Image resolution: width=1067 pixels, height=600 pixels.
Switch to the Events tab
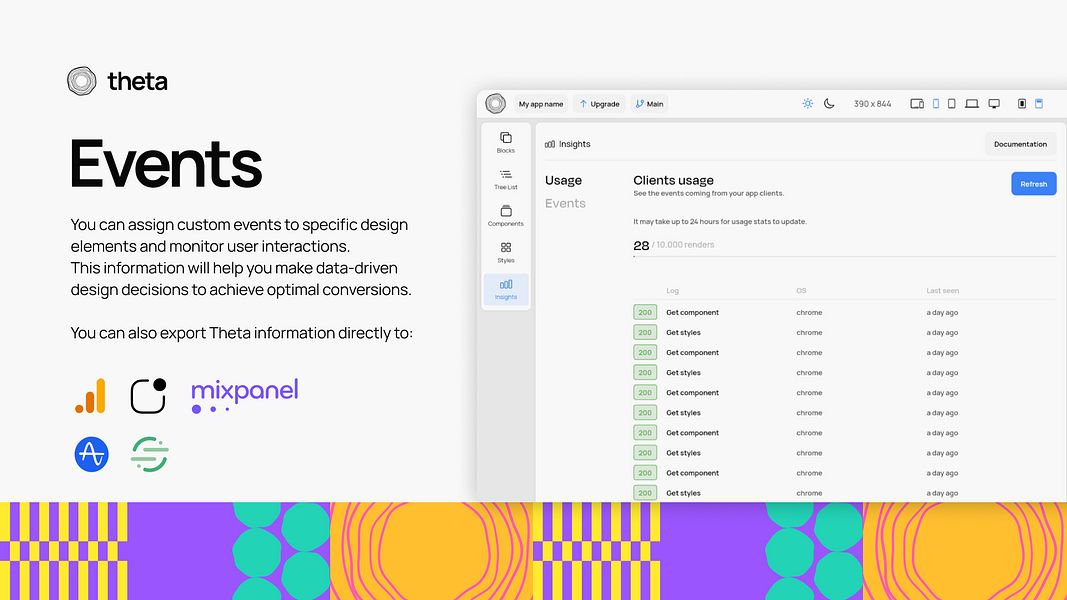(x=565, y=203)
